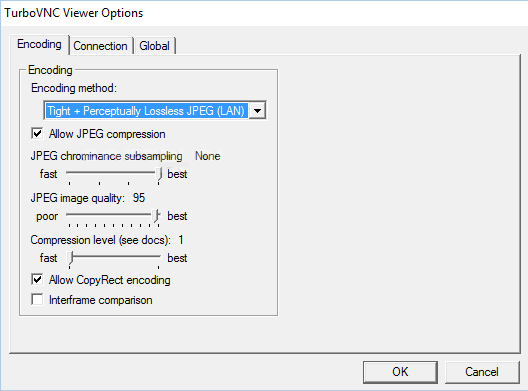Click the OK button

click(x=400, y=372)
